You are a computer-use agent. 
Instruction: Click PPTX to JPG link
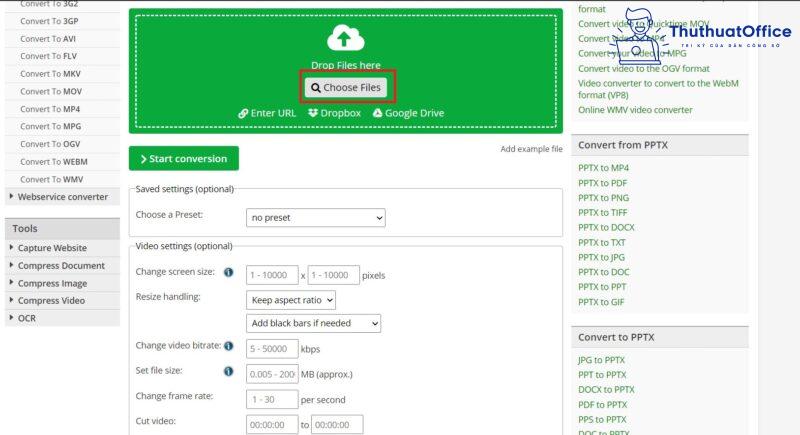click(x=601, y=258)
